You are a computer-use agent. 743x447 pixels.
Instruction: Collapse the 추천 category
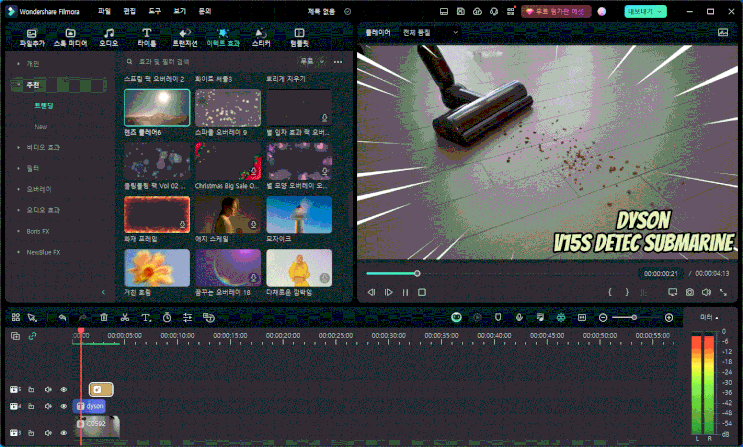(18, 85)
